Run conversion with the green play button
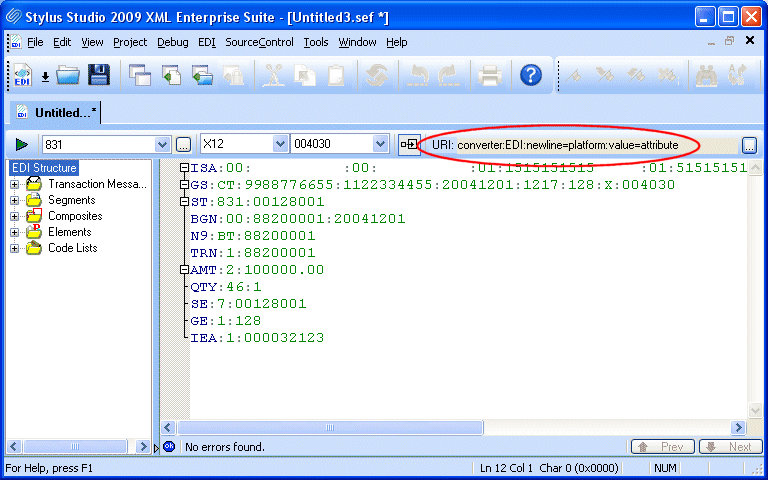The height and width of the screenshot is (480, 768). coord(22,144)
